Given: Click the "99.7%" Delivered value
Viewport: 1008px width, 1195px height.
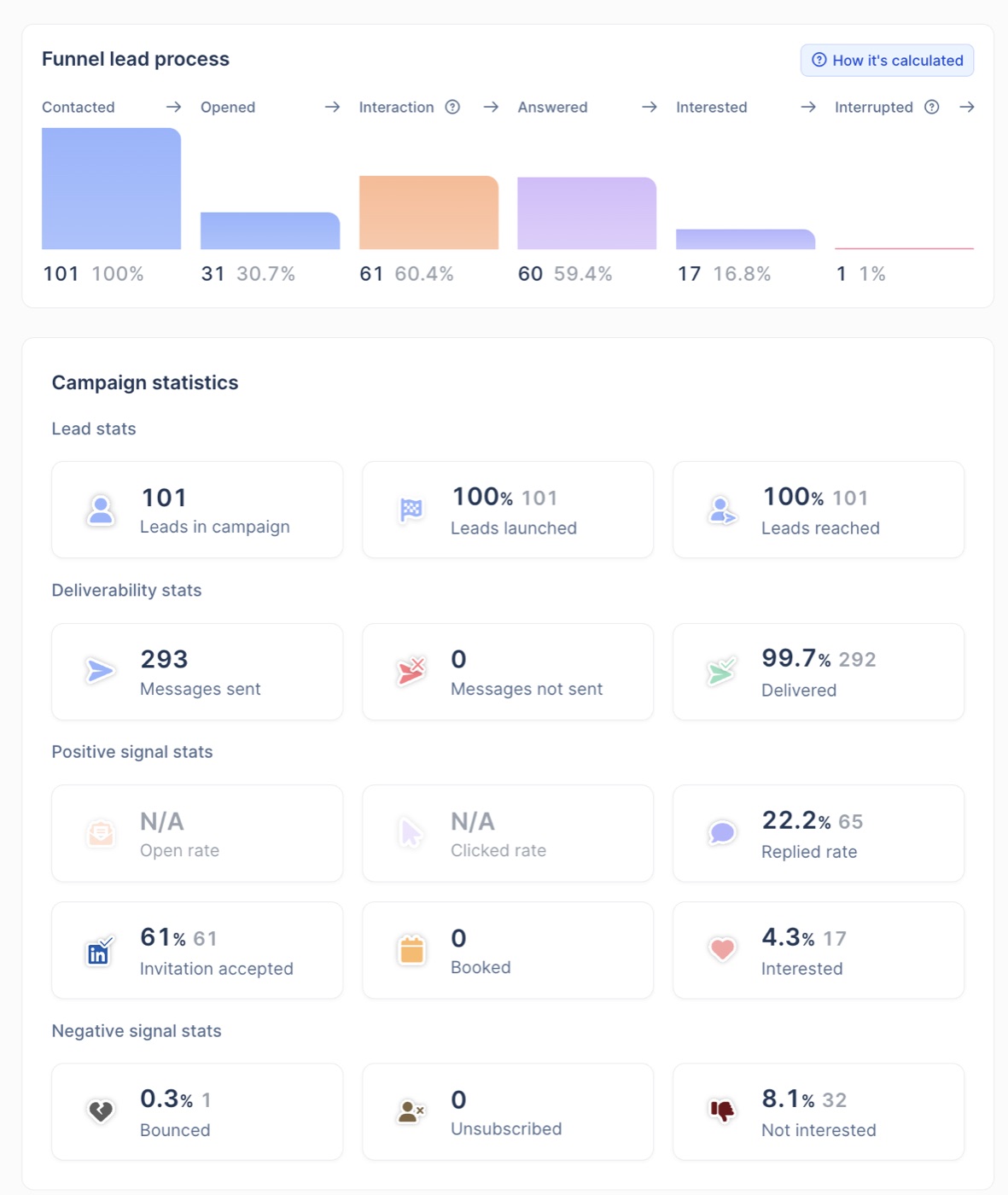Looking at the screenshot, I should [796, 658].
